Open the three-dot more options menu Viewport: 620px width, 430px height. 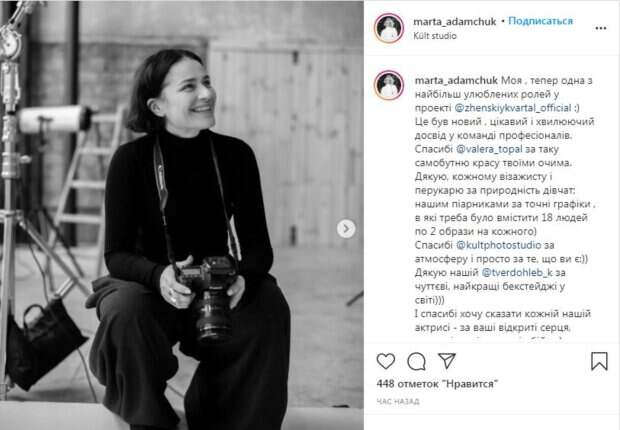(601, 28)
